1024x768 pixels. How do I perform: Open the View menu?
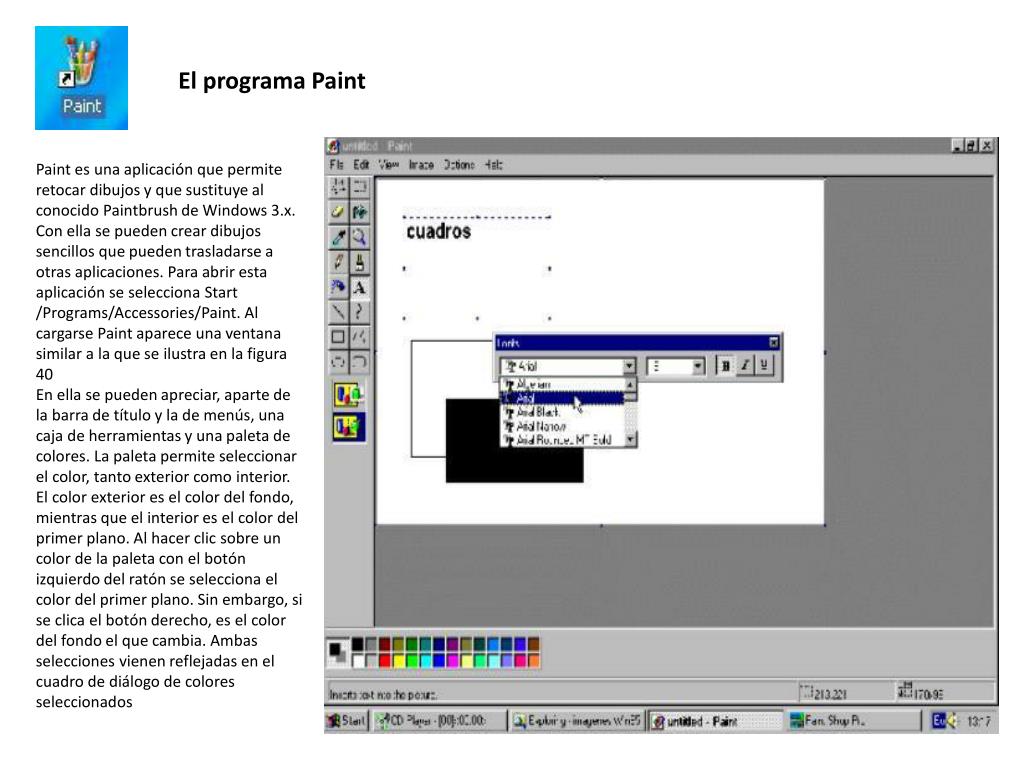tap(389, 165)
